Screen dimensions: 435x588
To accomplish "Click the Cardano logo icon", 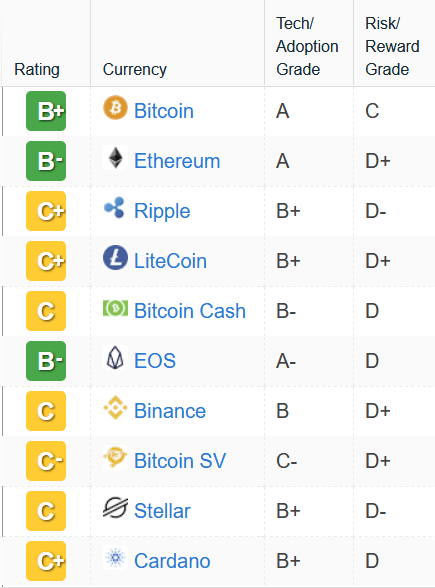I will 116,558.
